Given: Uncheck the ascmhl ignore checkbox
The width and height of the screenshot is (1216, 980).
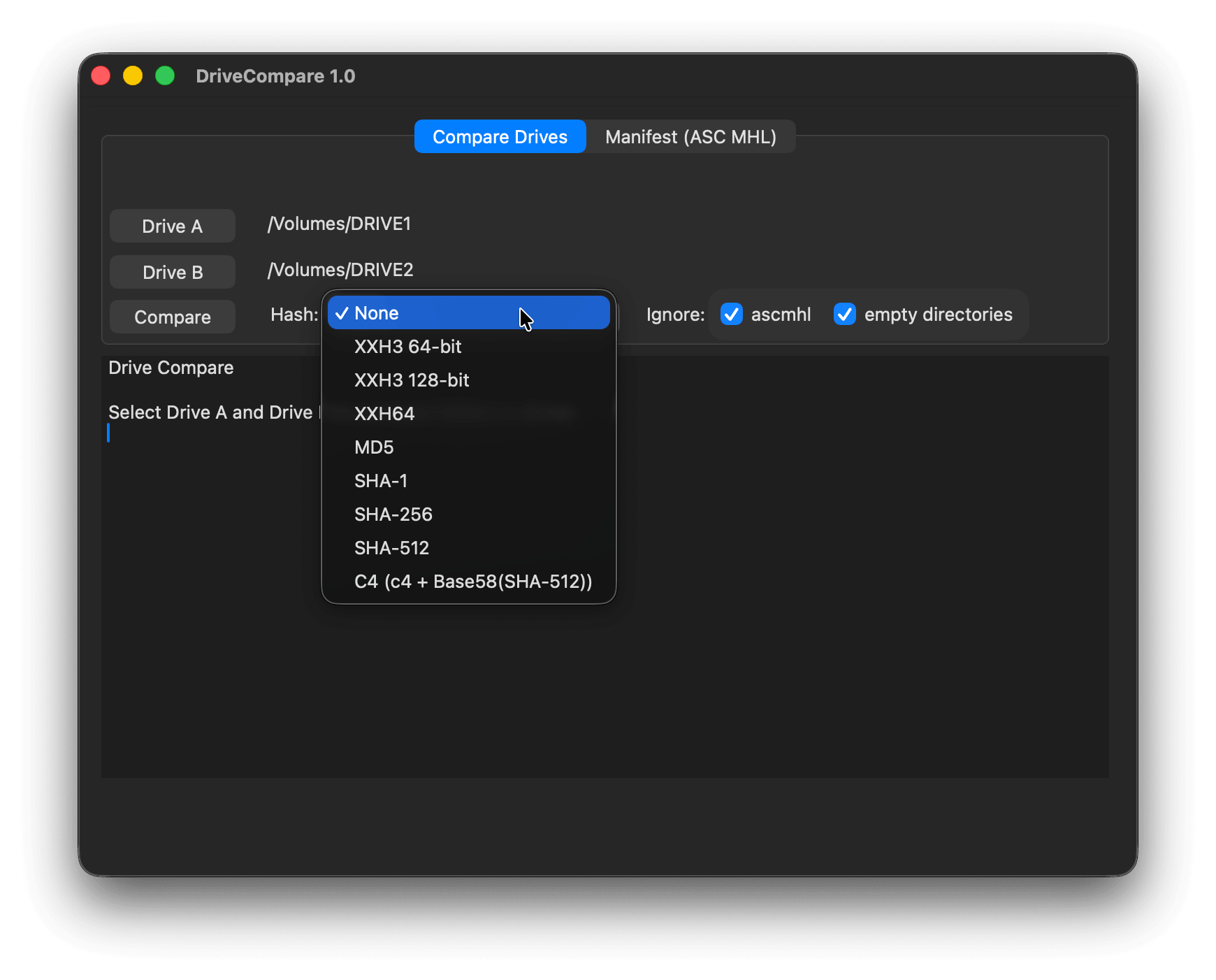Looking at the screenshot, I should click(732, 315).
